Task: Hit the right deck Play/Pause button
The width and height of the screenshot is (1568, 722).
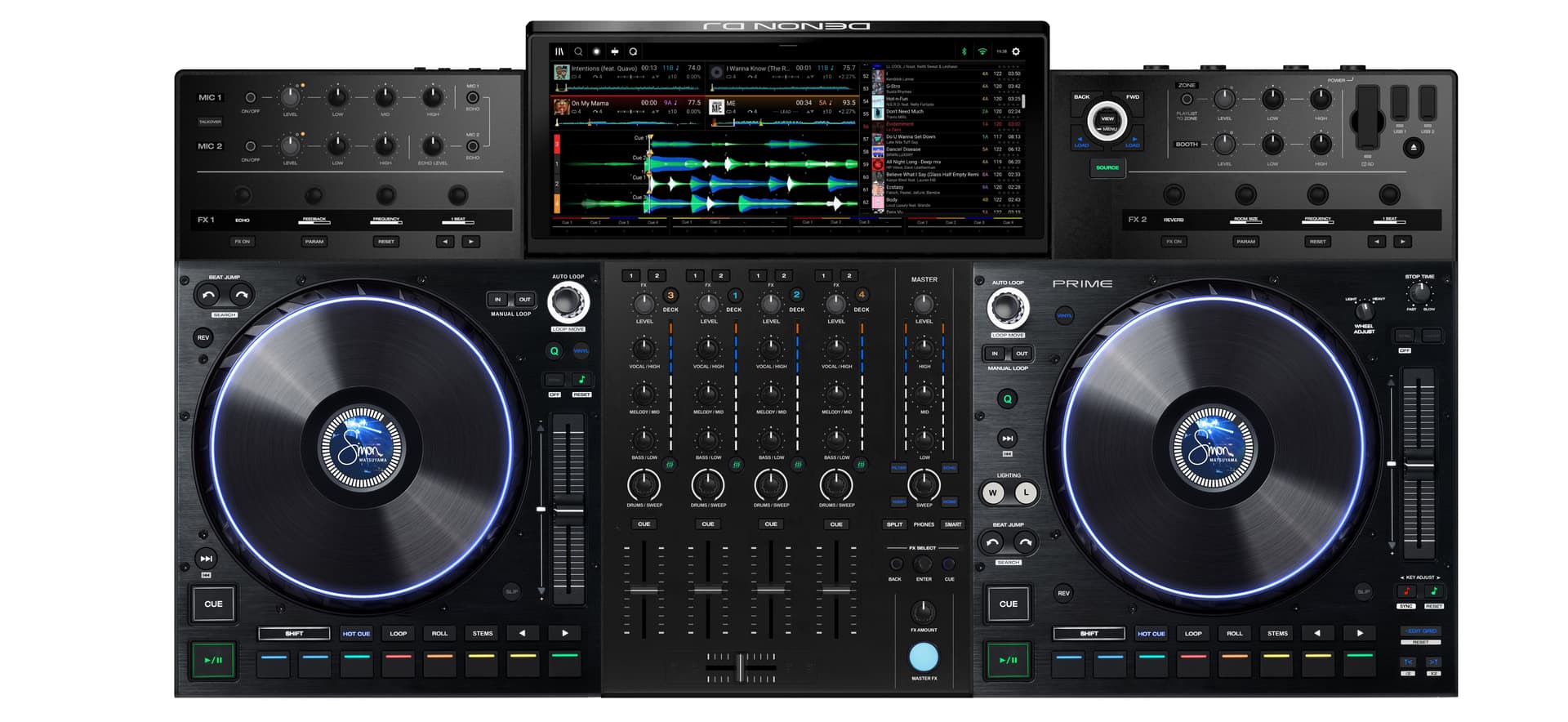Action: pos(1008,660)
